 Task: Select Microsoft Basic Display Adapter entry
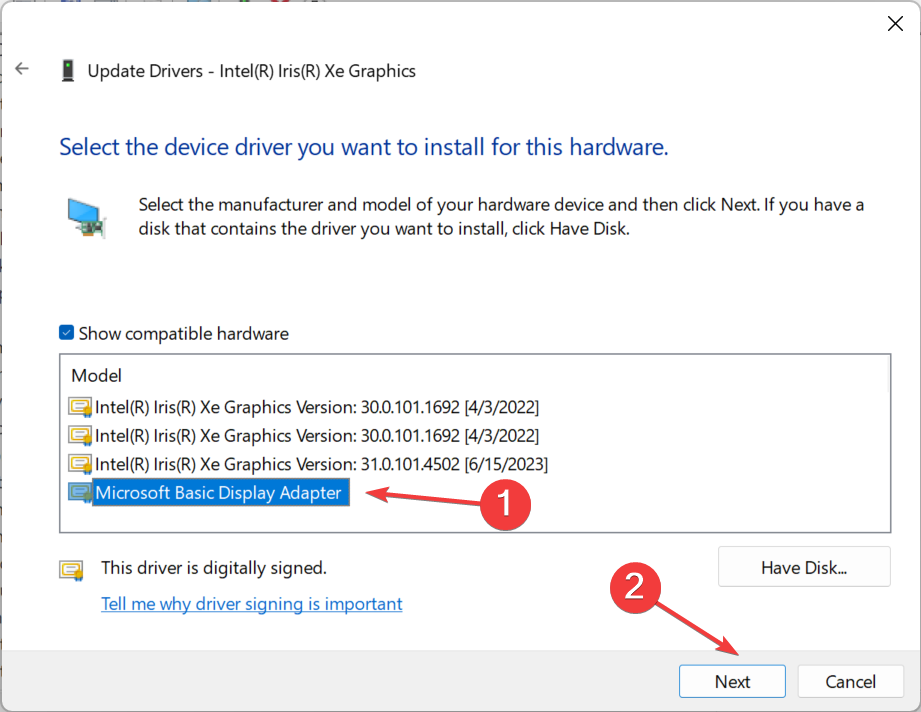221,492
